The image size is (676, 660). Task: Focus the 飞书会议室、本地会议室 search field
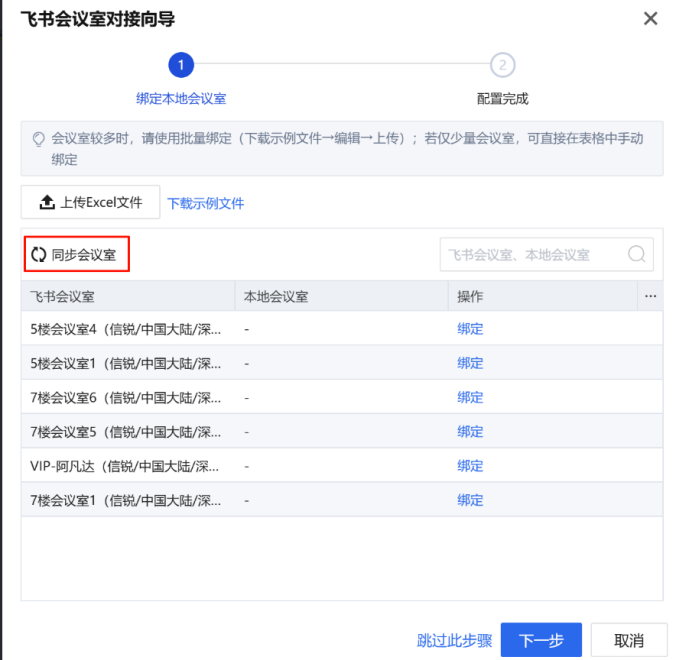[533, 255]
